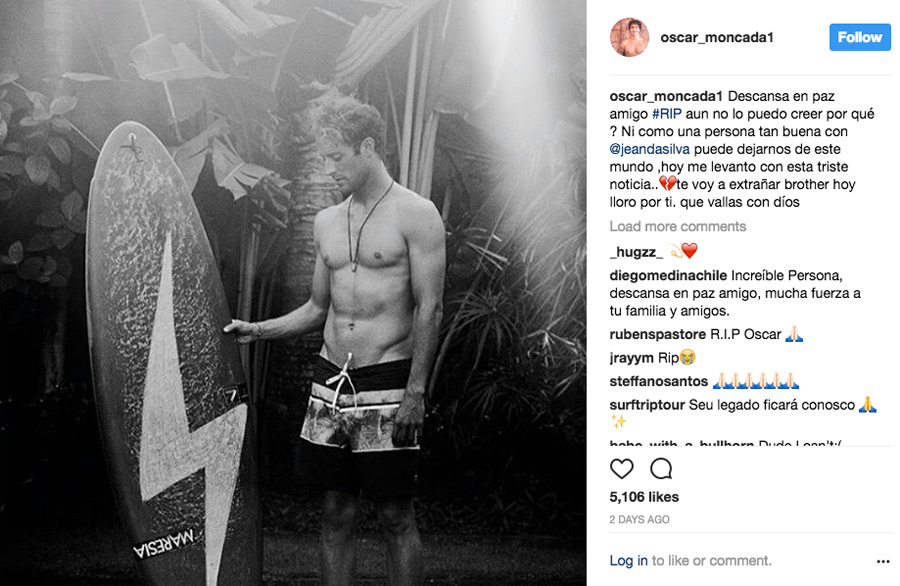This screenshot has height=586, width=900.
Task: Click Log in to like or comment
Action: tap(629, 560)
